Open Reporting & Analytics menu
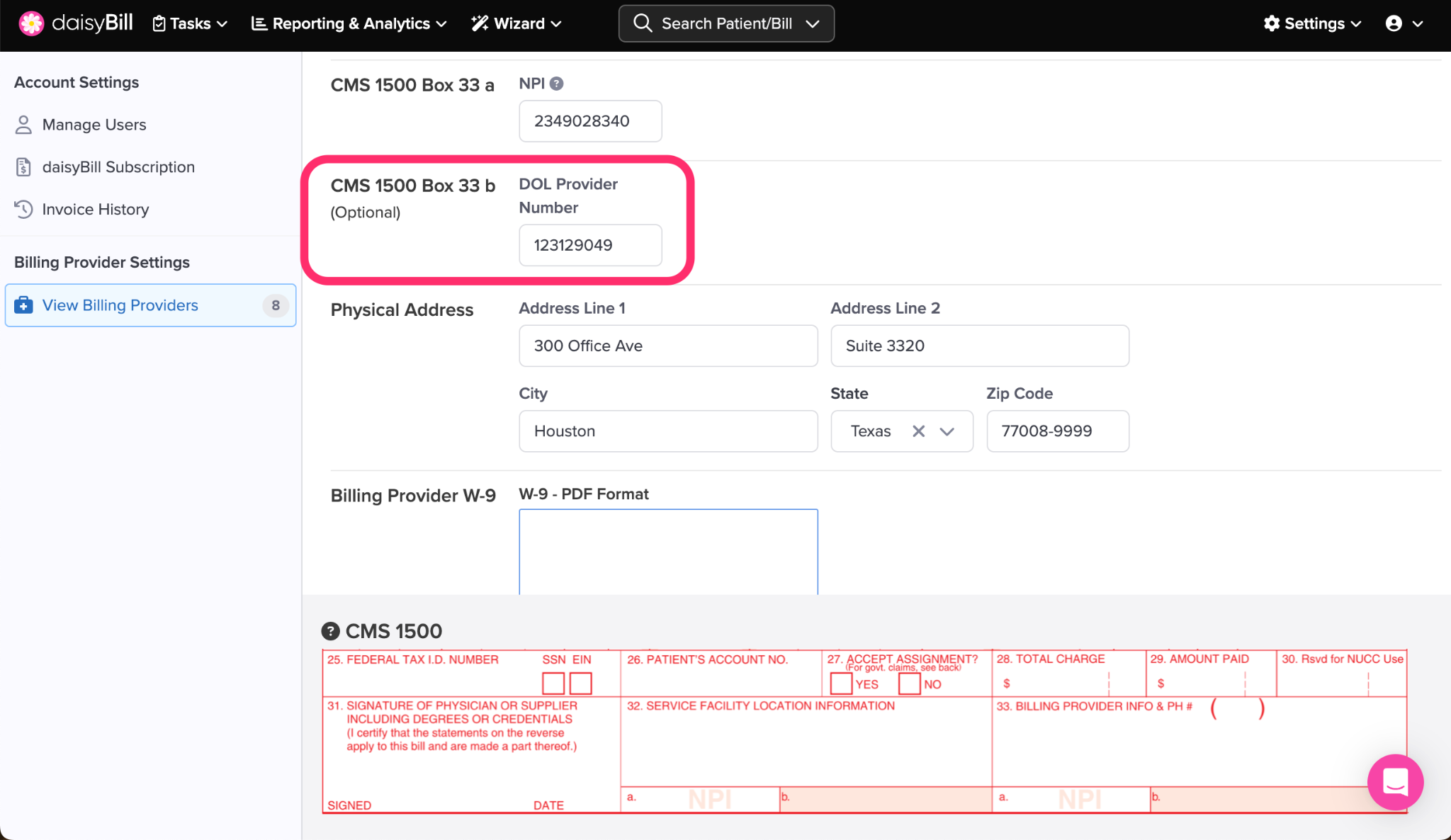The image size is (1451, 840). [349, 23]
